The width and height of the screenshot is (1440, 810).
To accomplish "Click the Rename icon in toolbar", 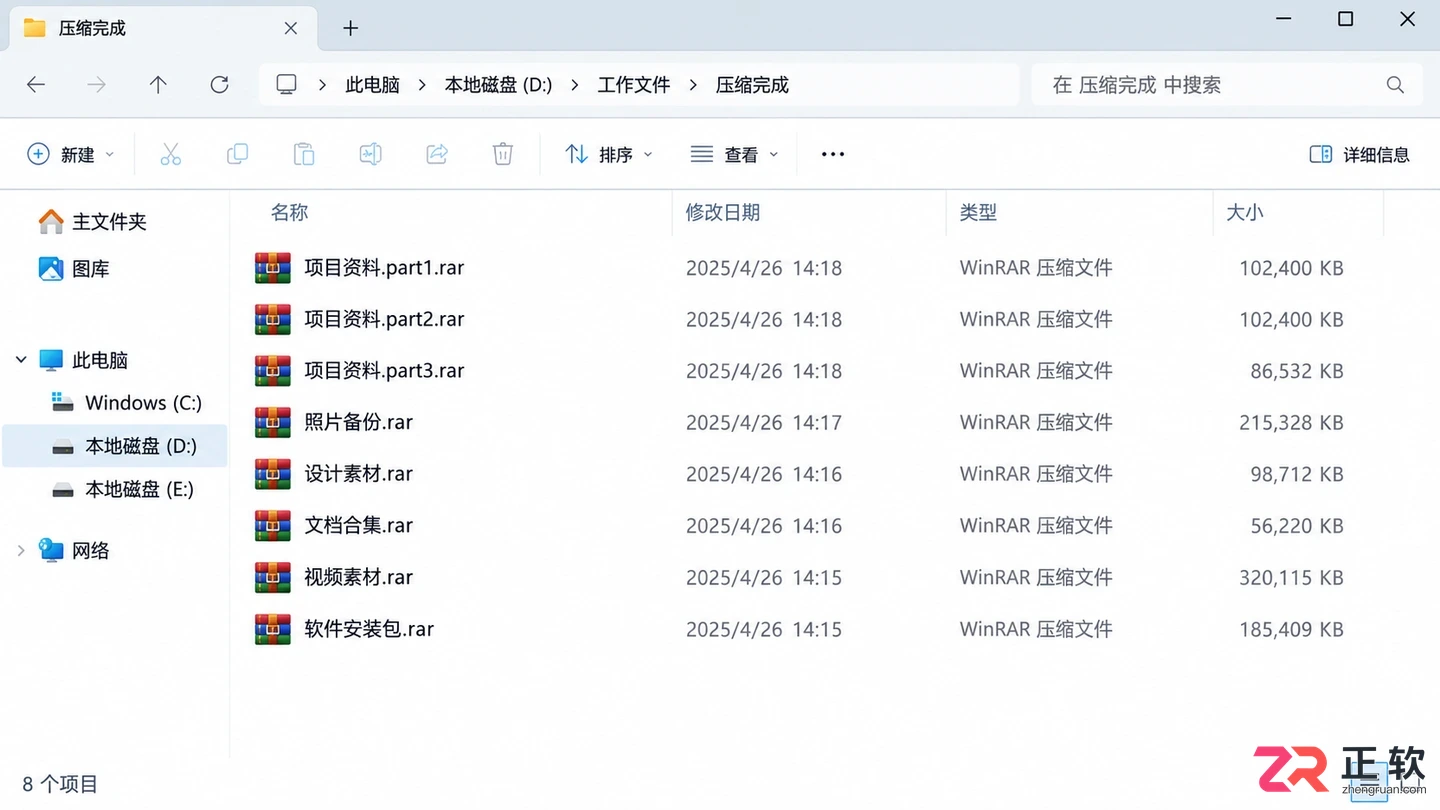I will coord(370,154).
